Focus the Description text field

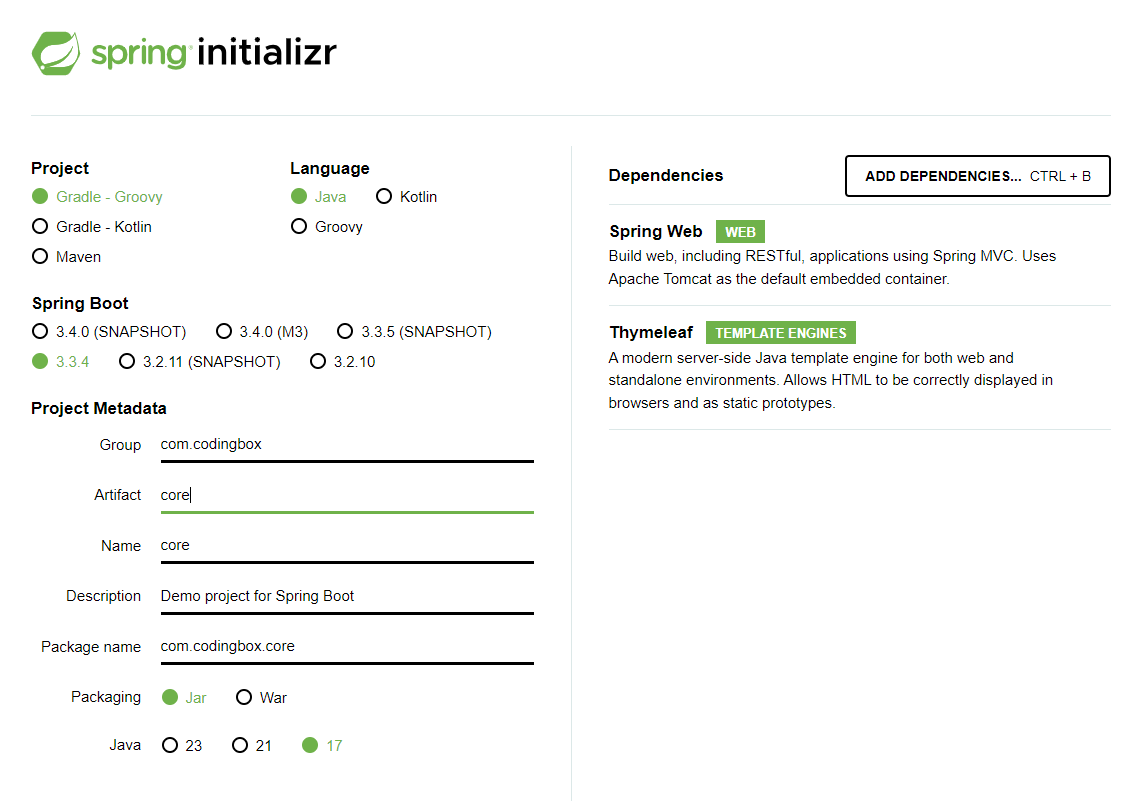pyautogui.click(x=347, y=596)
